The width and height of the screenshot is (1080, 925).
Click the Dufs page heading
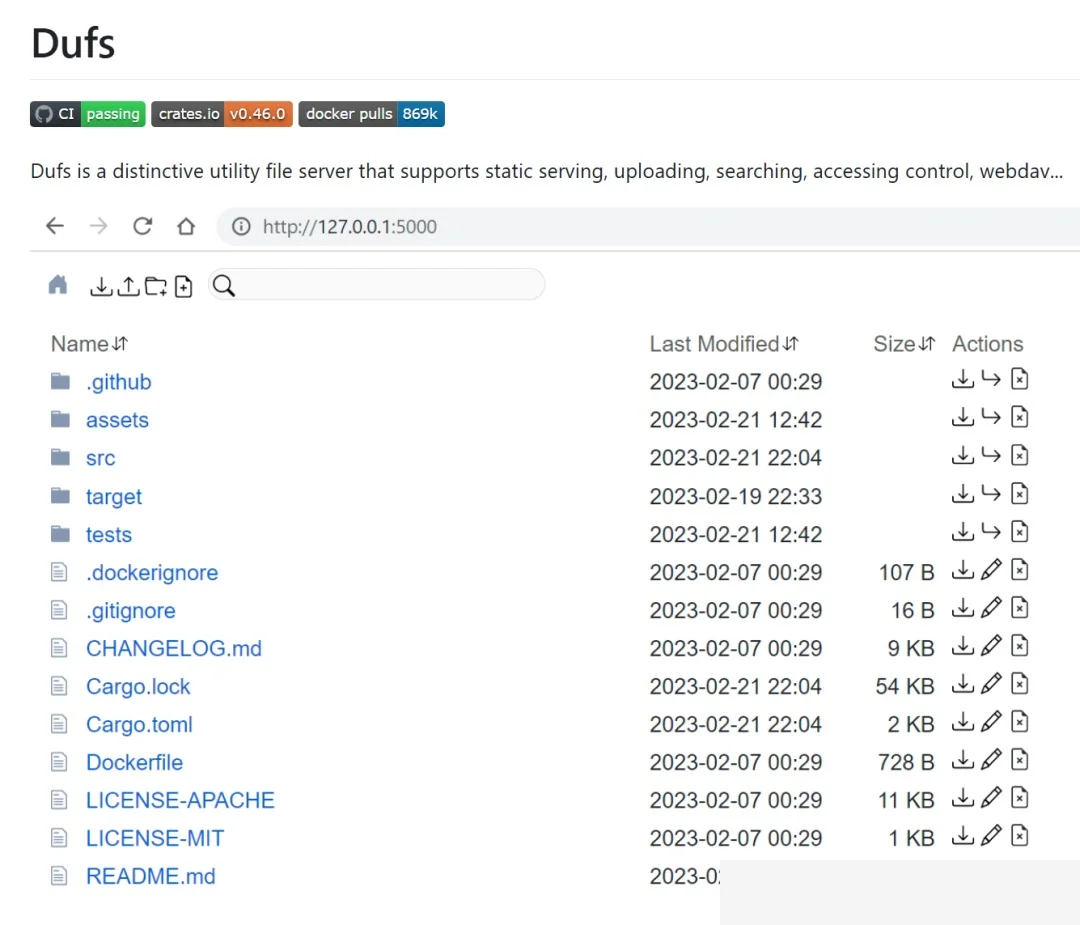[x=73, y=43]
